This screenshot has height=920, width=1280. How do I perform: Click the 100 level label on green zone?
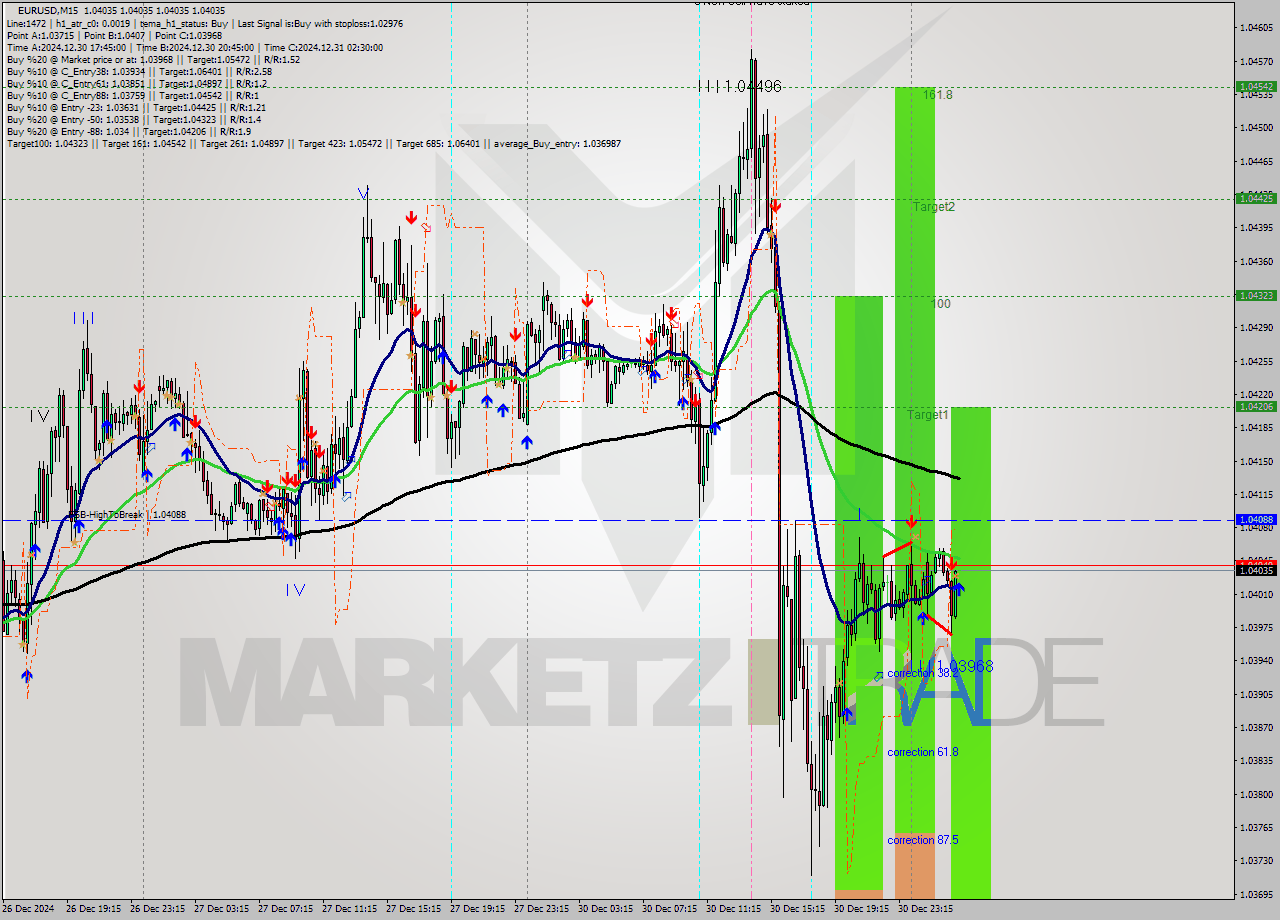point(941,304)
